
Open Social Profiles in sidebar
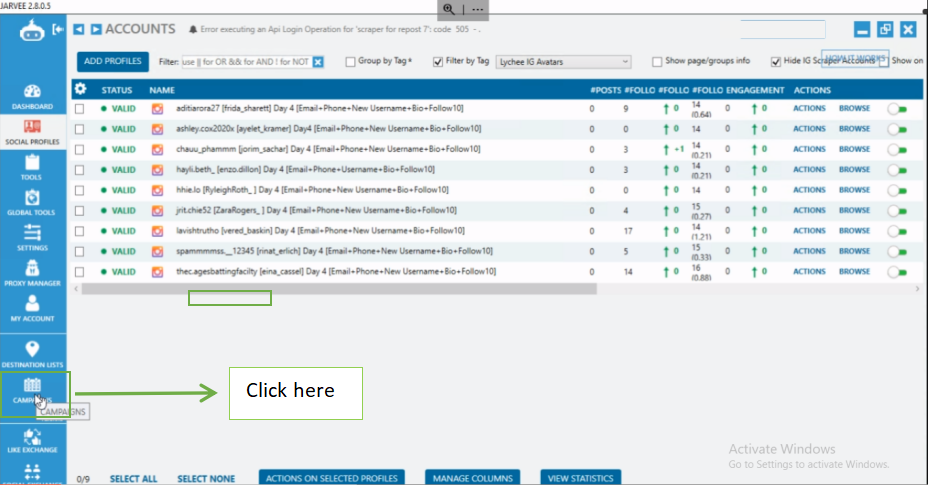tap(32, 133)
